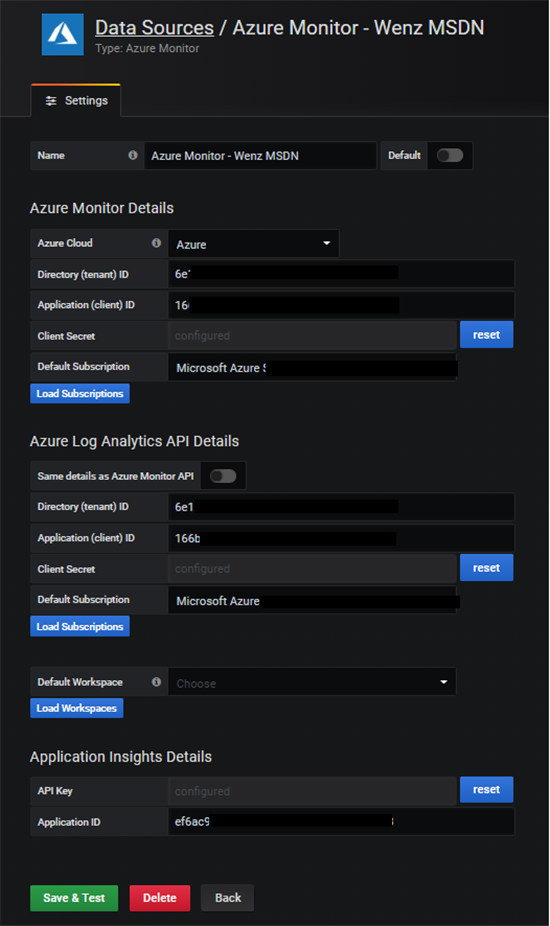Click the sliders icon on the Settings tab

coord(51,101)
